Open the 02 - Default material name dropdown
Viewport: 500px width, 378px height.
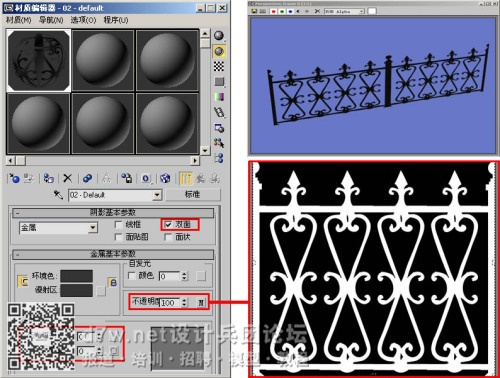(x=157, y=195)
